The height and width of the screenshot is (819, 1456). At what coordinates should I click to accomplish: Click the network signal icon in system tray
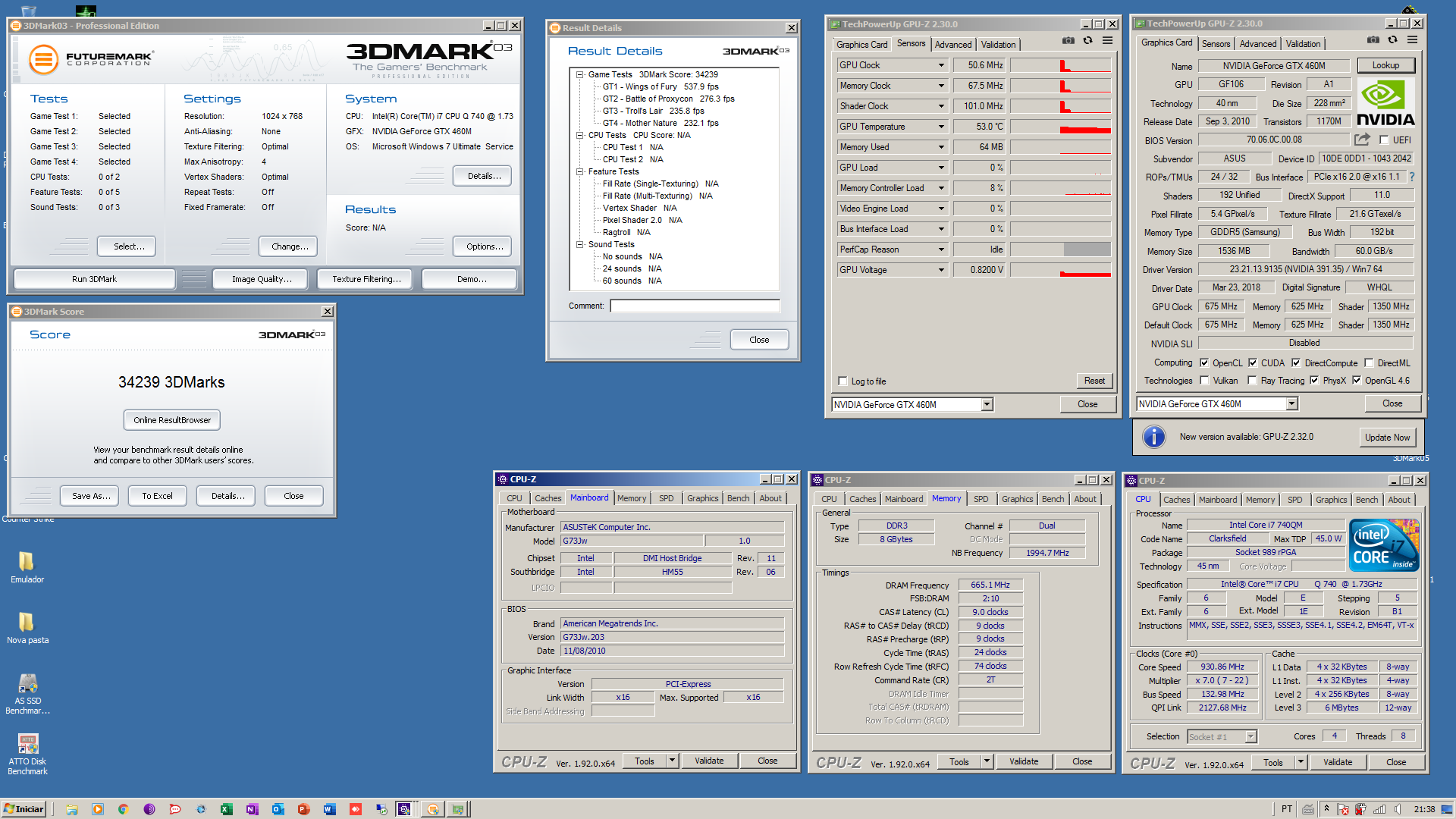[1379, 809]
